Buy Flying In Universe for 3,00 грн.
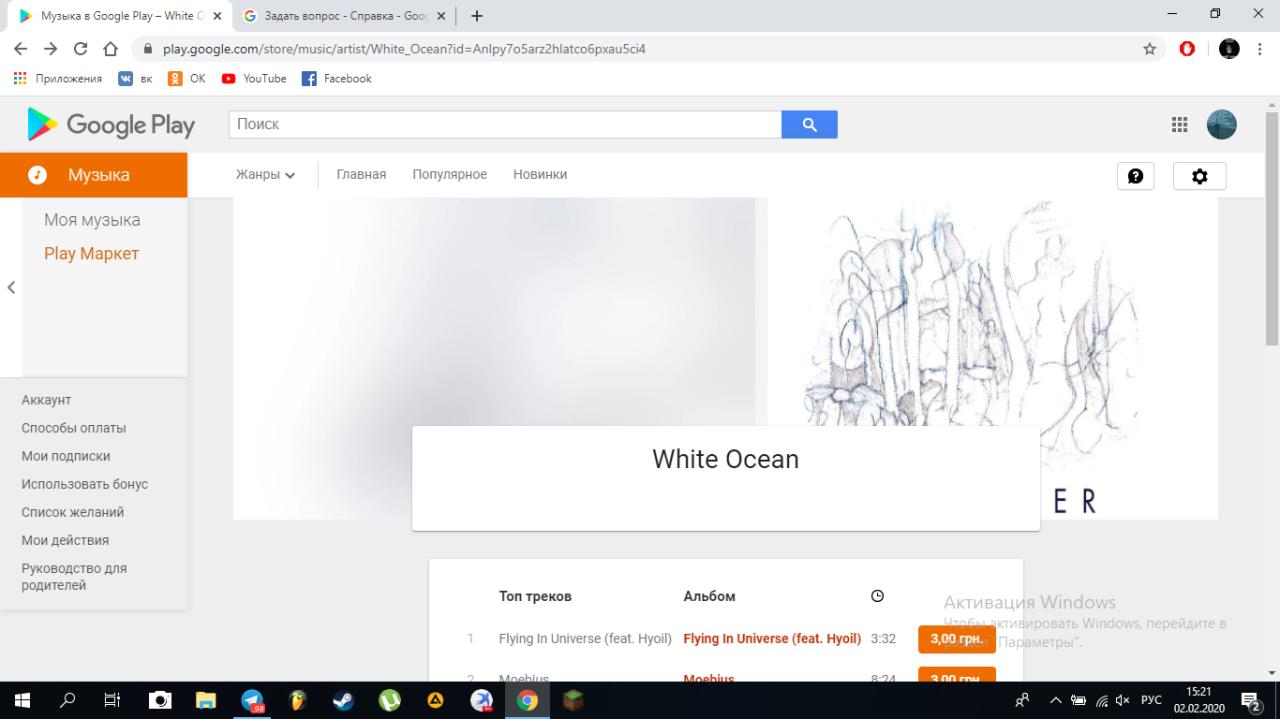The height and width of the screenshot is (719, 1280). (957, 639)
